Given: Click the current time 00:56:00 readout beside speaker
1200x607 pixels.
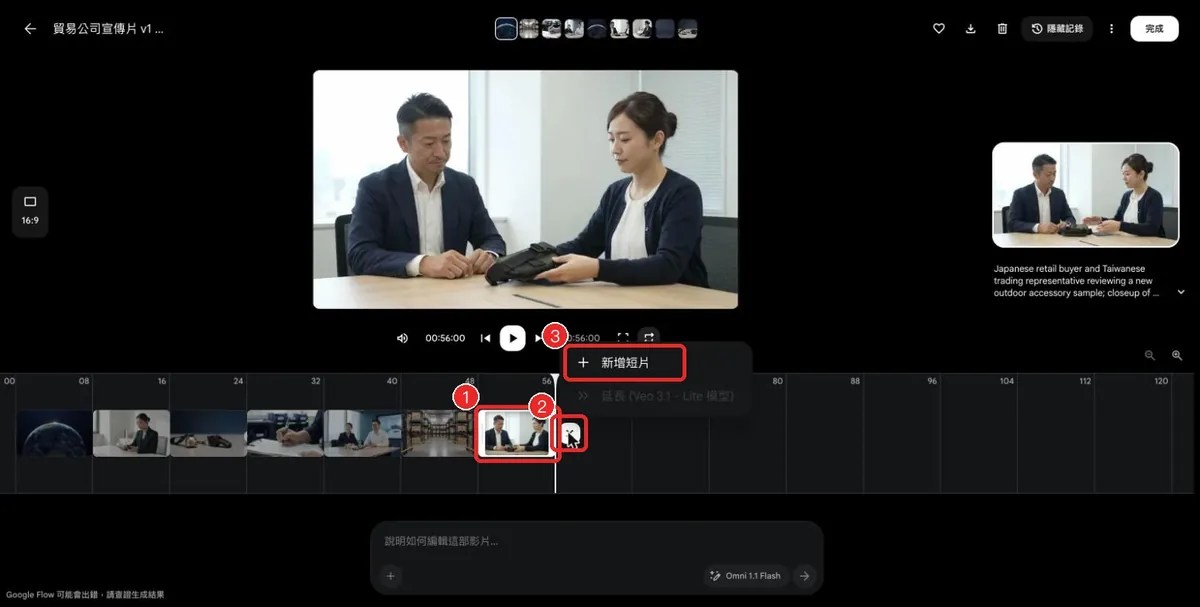Looking at the screenshot, I should click(445, 338).
